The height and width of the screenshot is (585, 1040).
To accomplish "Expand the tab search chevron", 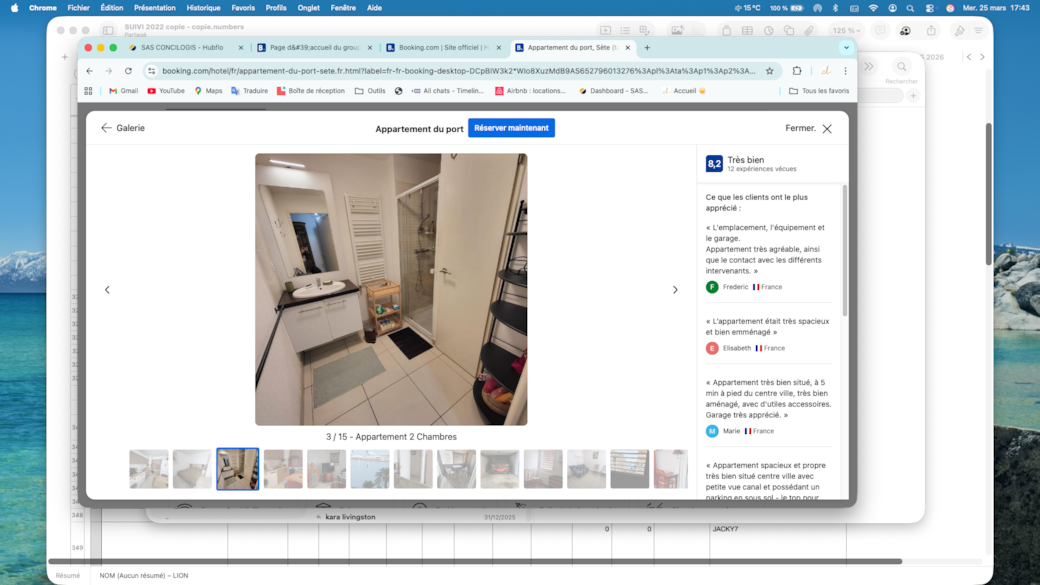I will click(x=846, y=47).
